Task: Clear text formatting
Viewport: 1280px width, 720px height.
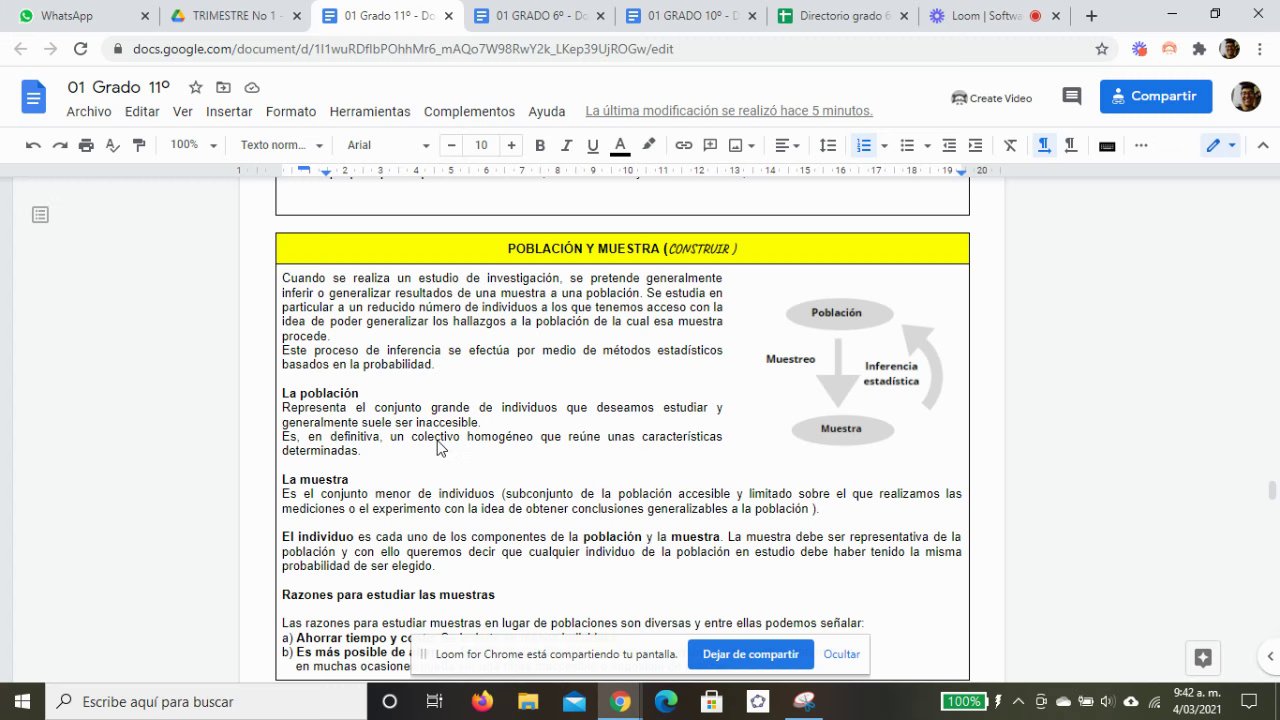Action: click(x=1010, y=145)
